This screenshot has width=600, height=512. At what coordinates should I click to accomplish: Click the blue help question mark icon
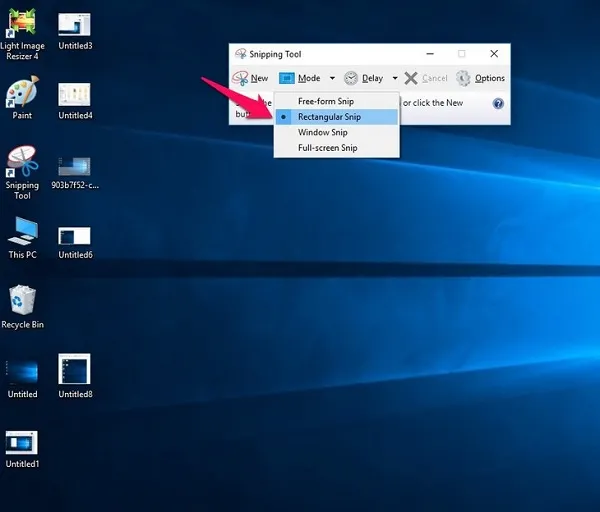point(498,103)
